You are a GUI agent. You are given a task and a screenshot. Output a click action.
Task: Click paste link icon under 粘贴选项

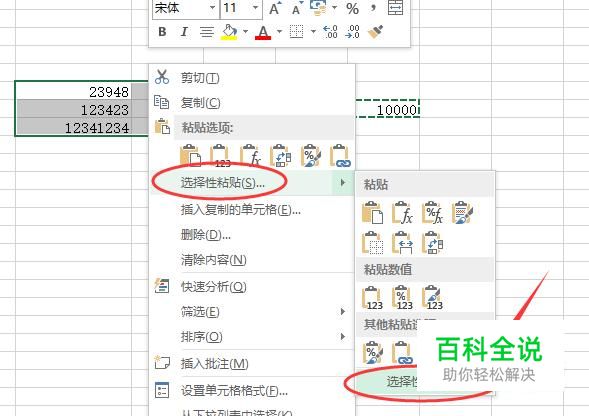click(x=340, y=156)
